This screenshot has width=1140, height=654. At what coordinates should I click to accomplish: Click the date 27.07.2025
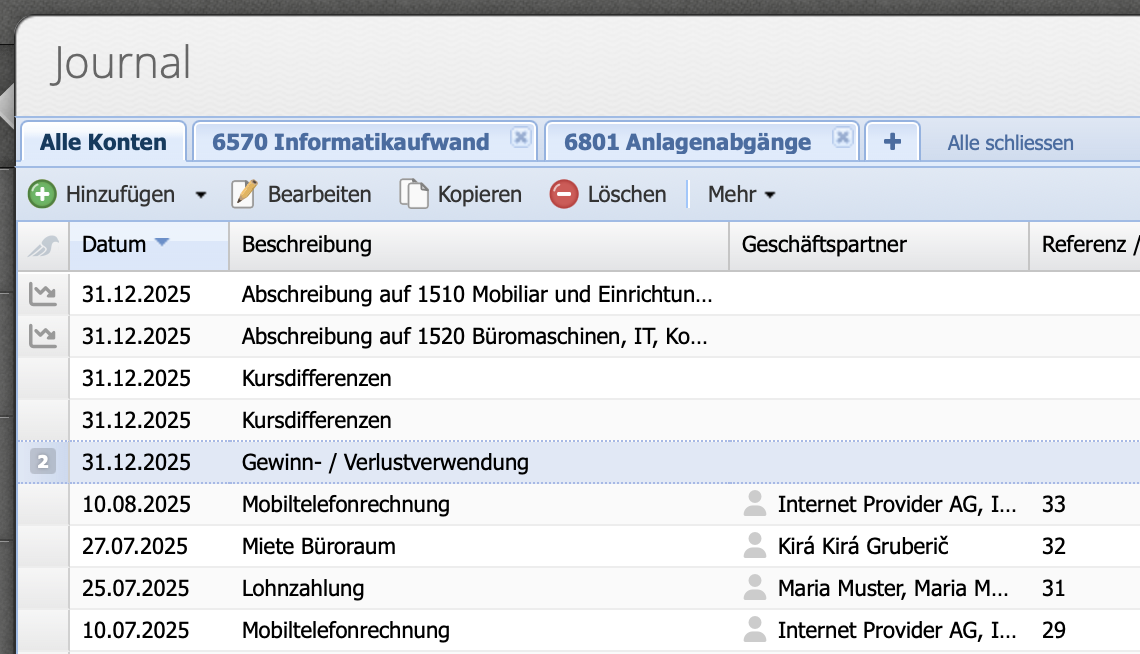tap(135, 546)
